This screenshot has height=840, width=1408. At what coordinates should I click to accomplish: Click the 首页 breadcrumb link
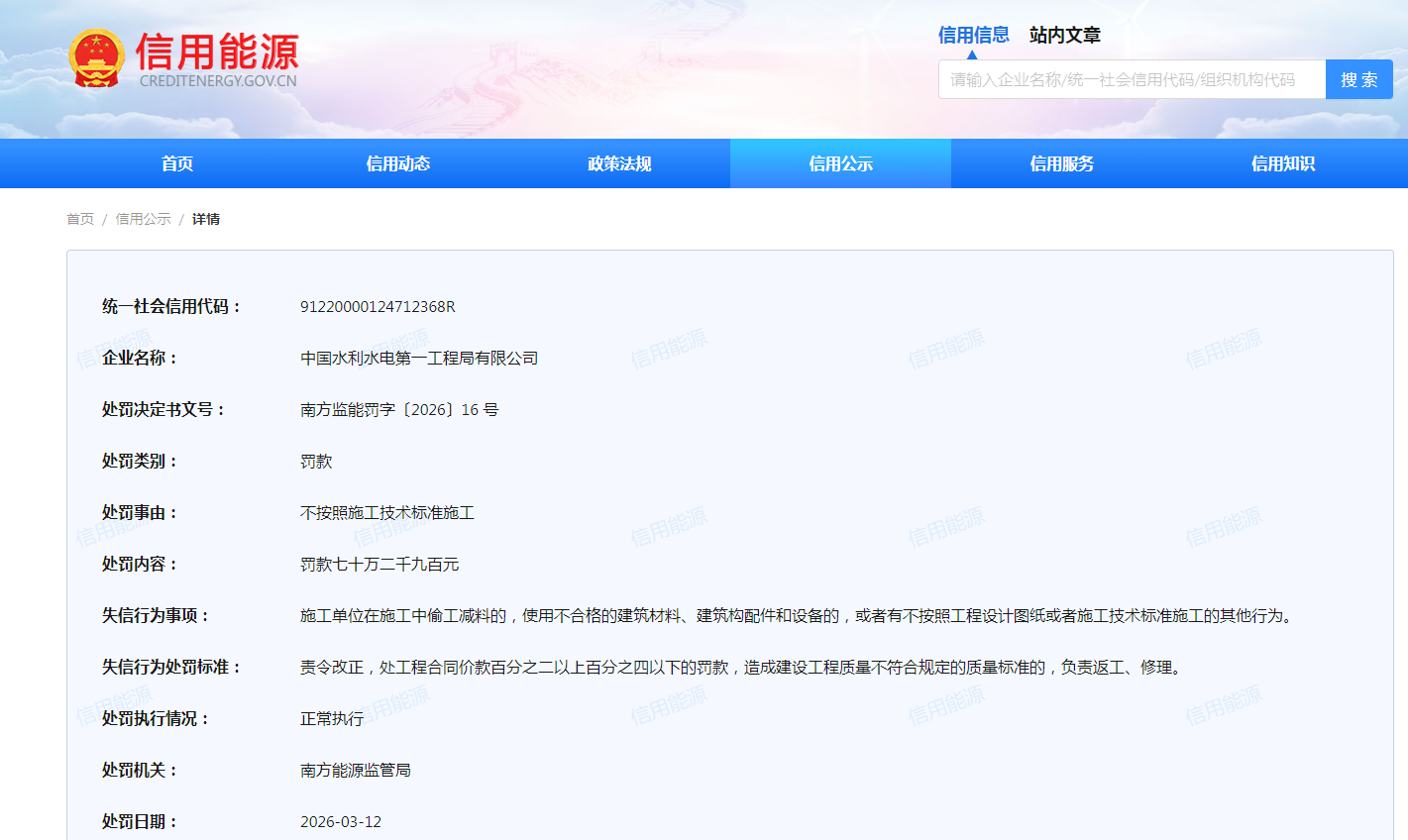click(x=80, y=219)
